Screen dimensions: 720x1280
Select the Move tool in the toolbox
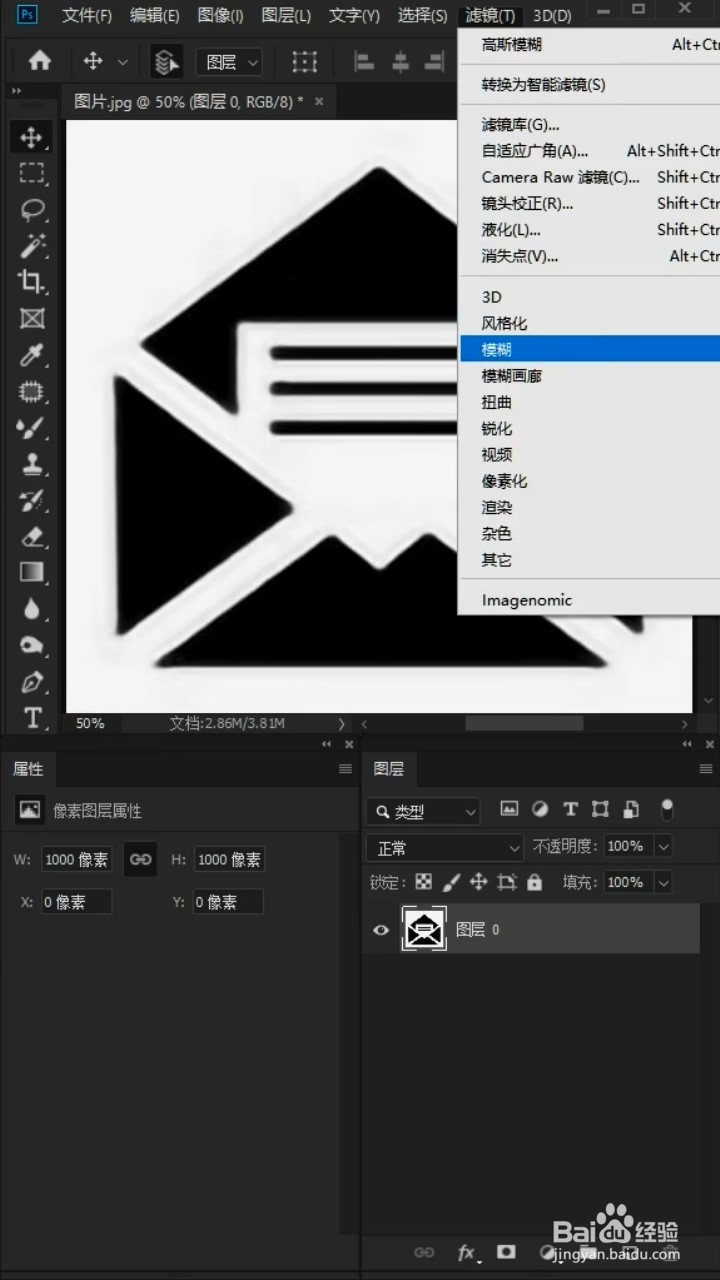click(x=32, y=138)
